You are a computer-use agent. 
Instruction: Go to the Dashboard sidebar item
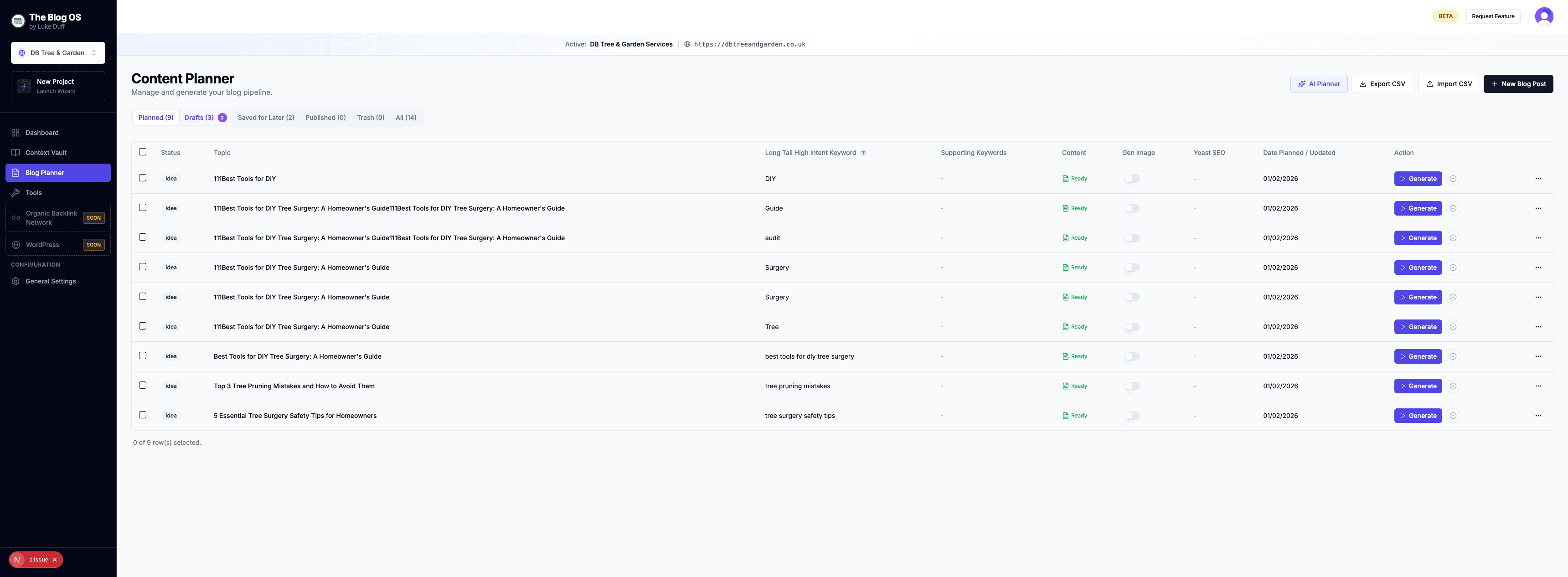click(x=41, y=133)
